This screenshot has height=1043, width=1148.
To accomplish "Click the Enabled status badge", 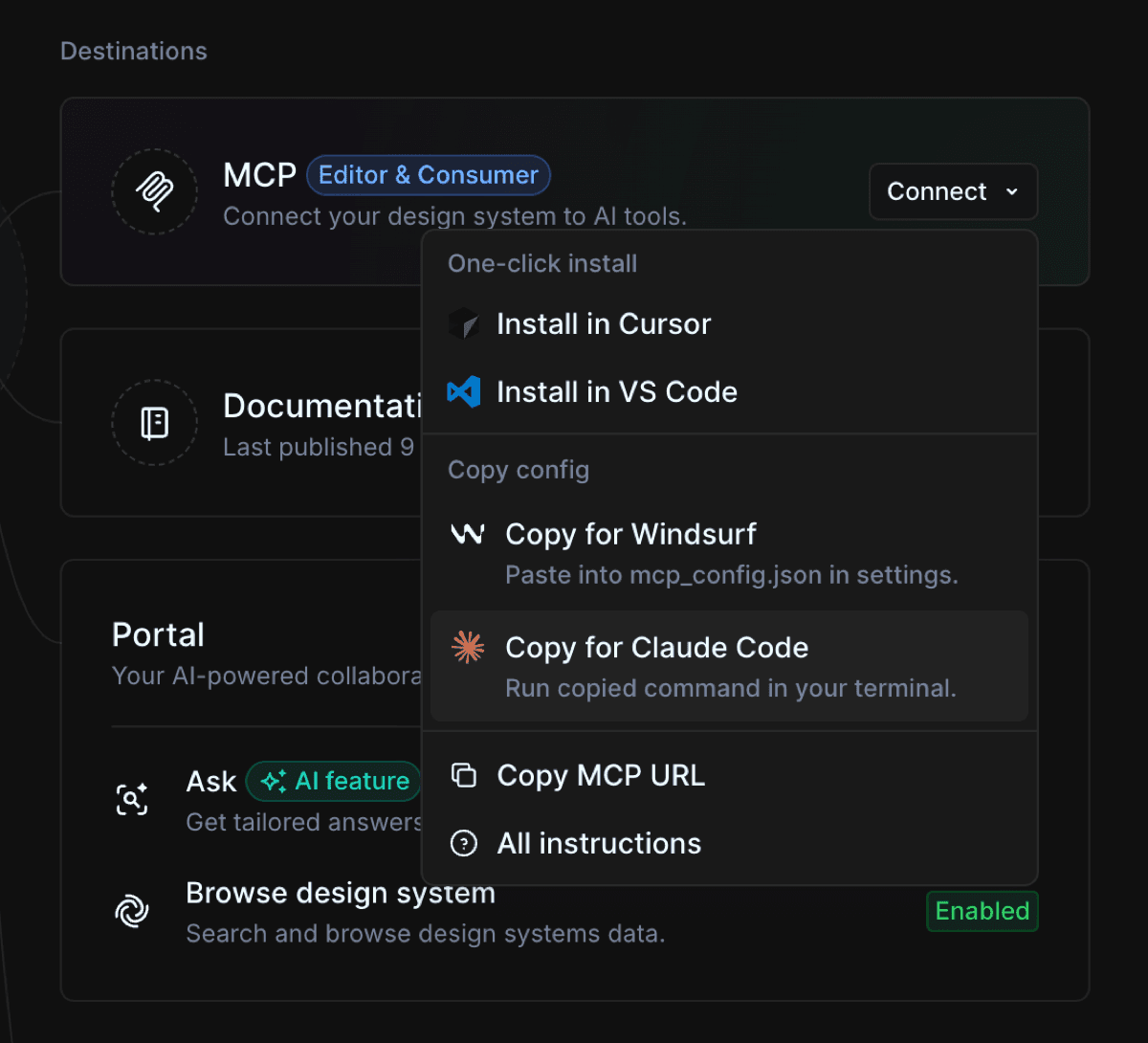I will (x=982, y=911).
